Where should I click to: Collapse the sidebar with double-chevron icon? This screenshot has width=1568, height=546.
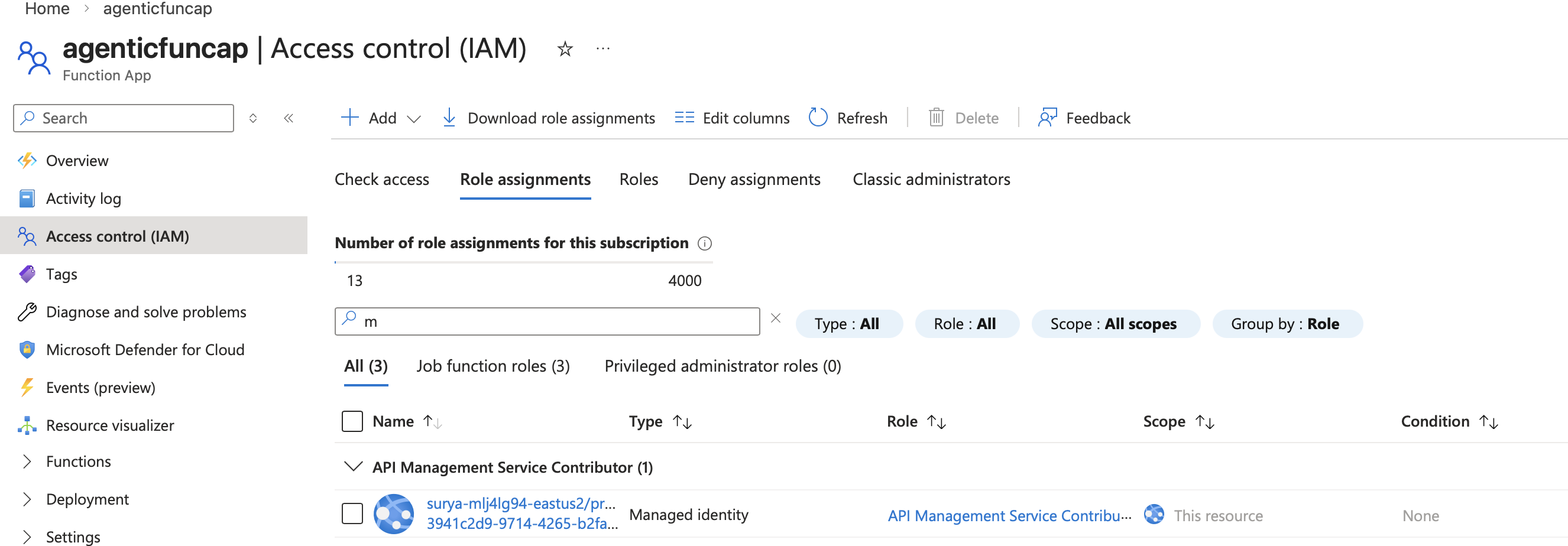(289, 118)
